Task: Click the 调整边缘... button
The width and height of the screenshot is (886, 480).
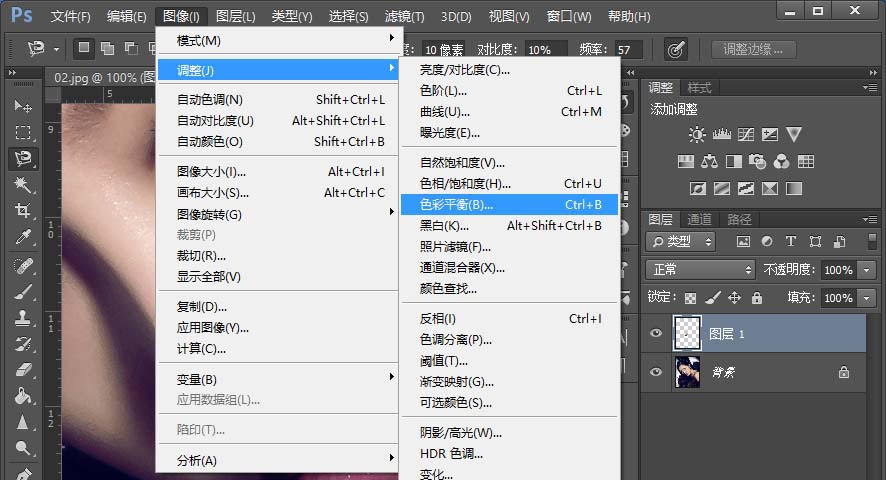Action: coord(753,49)
